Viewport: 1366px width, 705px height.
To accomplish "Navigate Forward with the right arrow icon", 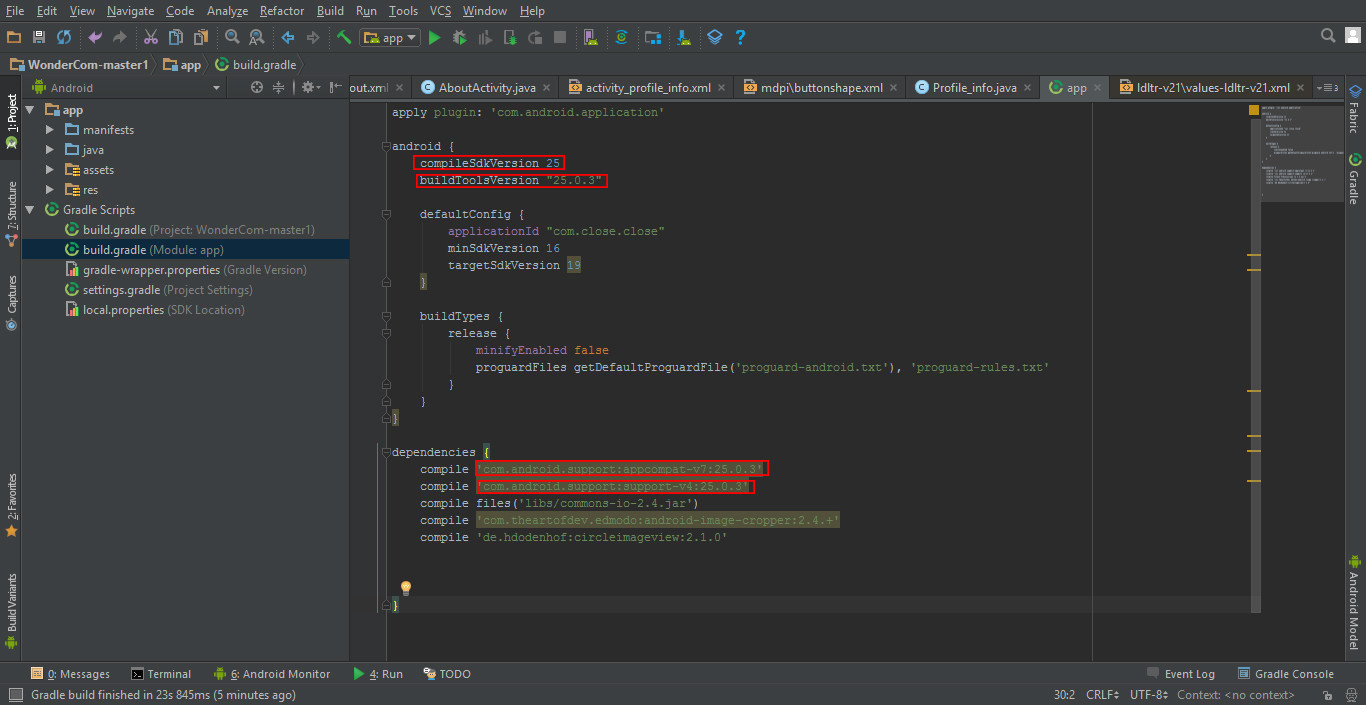I will point(313,37).
